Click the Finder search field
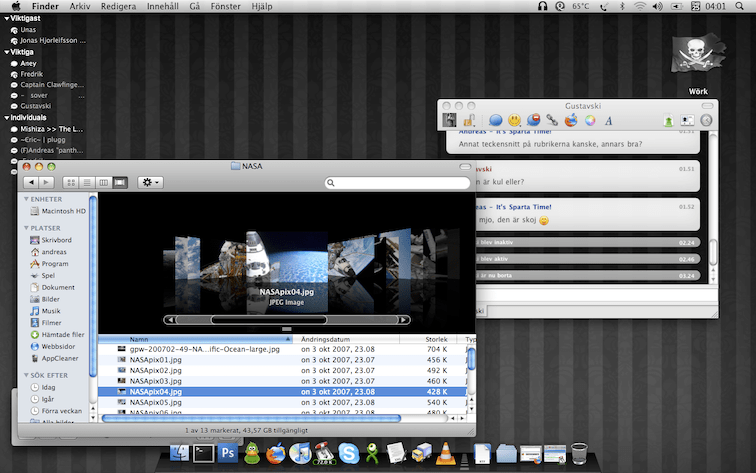This screenshot has width=756, height=473. (397, 183)
